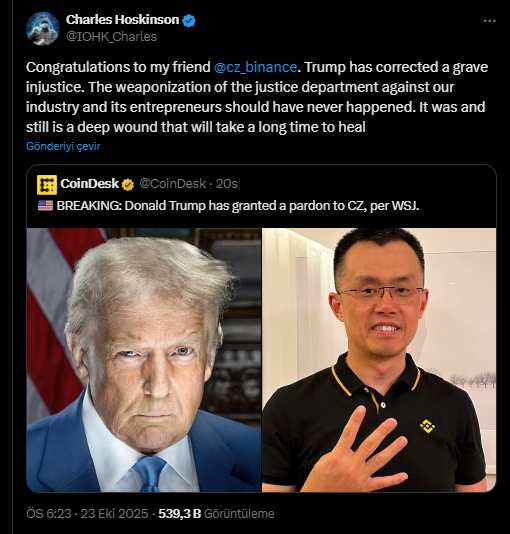Click the @CoinDesk handle in quoted post
The width and height of the screenshot is (510, 534).
coord(173,184)
